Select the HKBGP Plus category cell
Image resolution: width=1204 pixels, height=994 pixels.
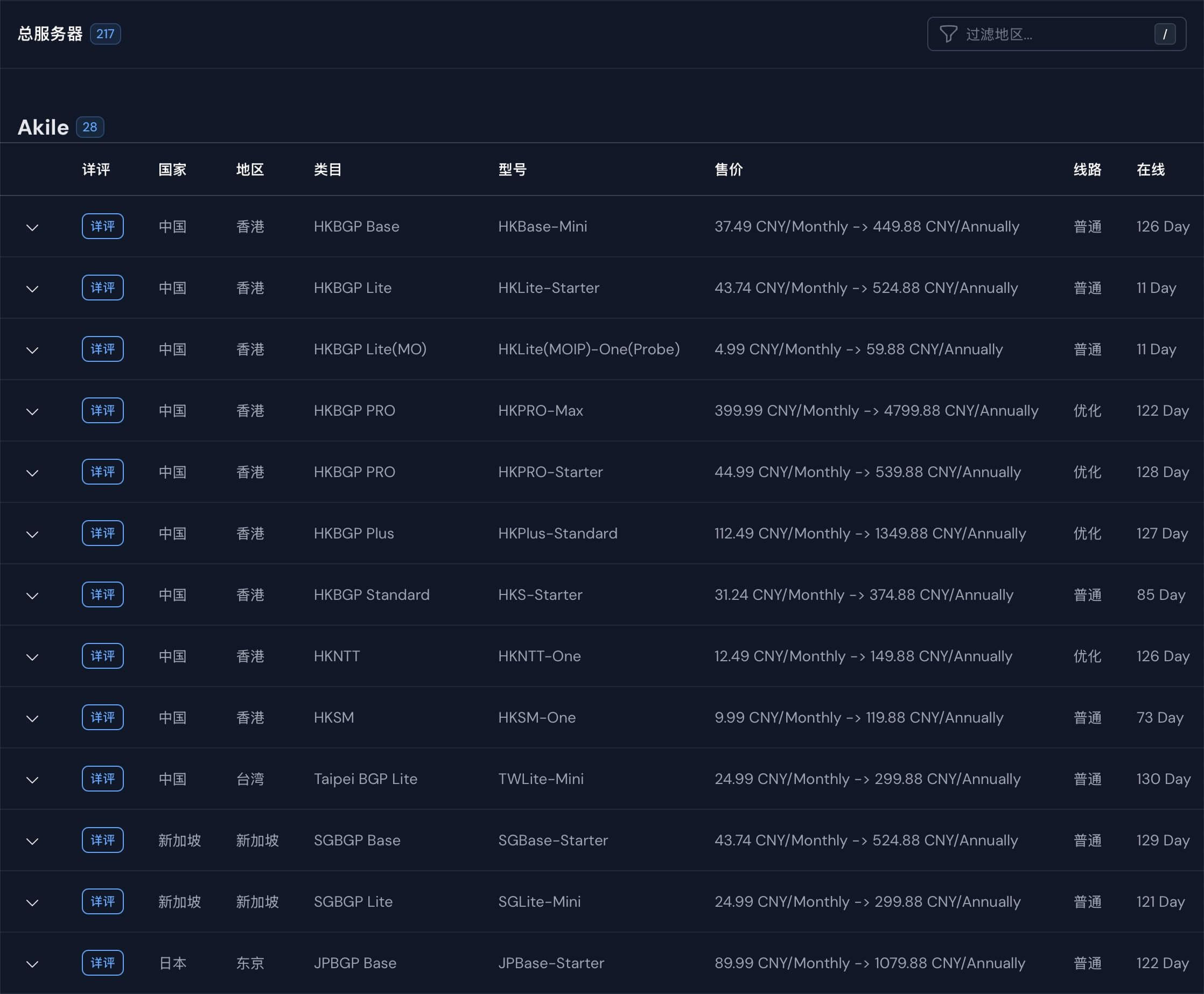pyautogui.click(x=354, y=533)
